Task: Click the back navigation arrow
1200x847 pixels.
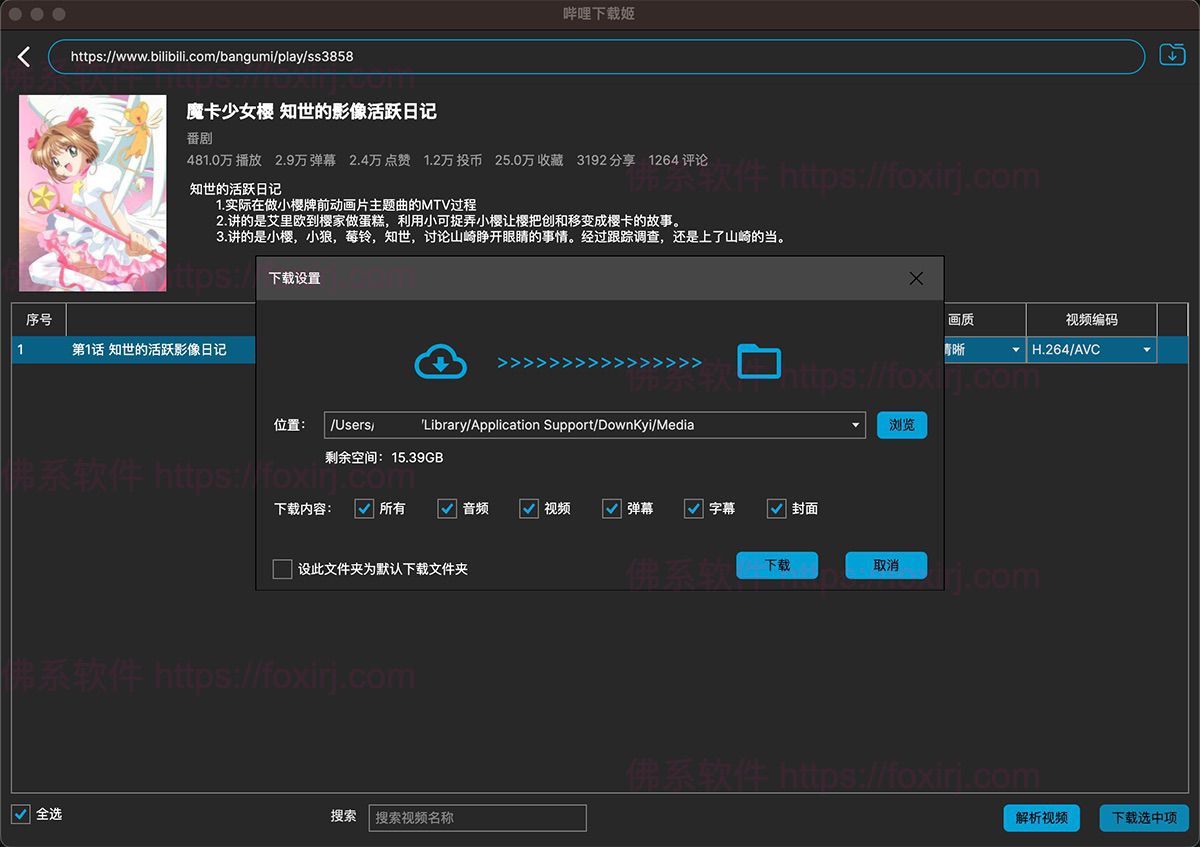Action: tap(24, 56)
